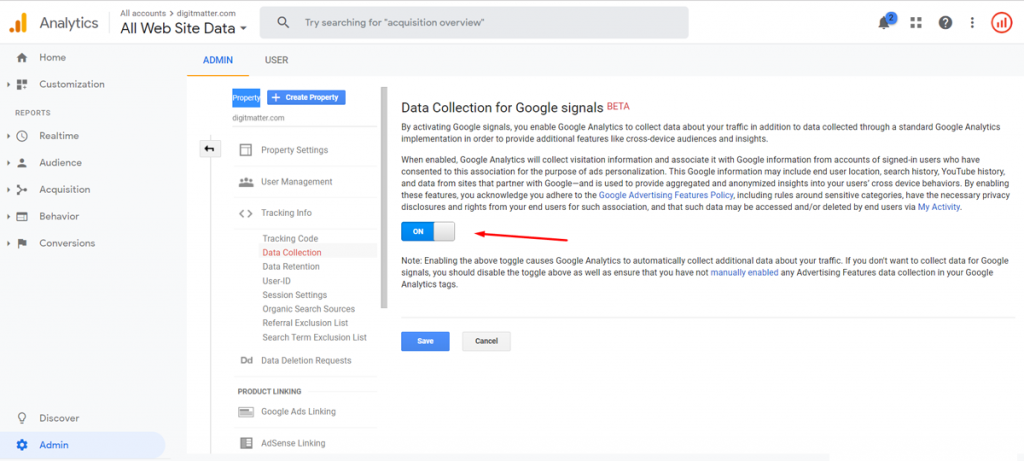Expand the Acquisition reports arrow

[8, 189]
